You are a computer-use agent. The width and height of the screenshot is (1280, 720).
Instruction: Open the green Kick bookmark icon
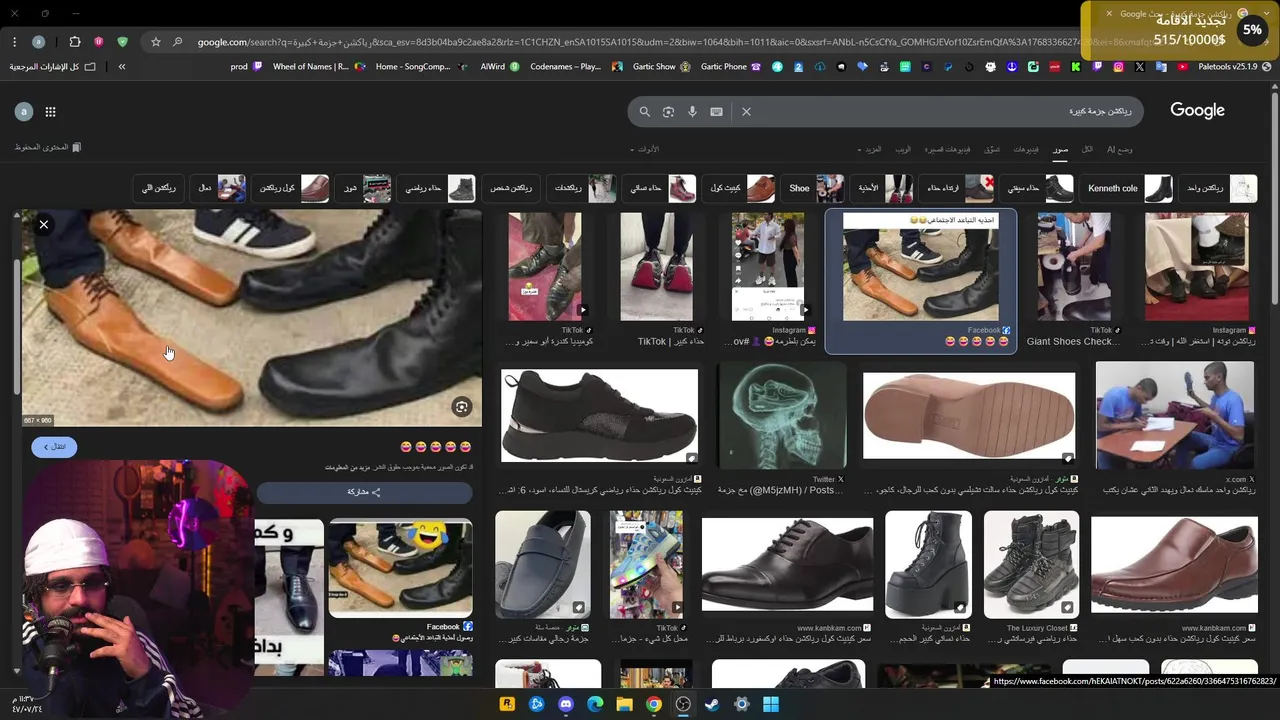point(1076,67)
